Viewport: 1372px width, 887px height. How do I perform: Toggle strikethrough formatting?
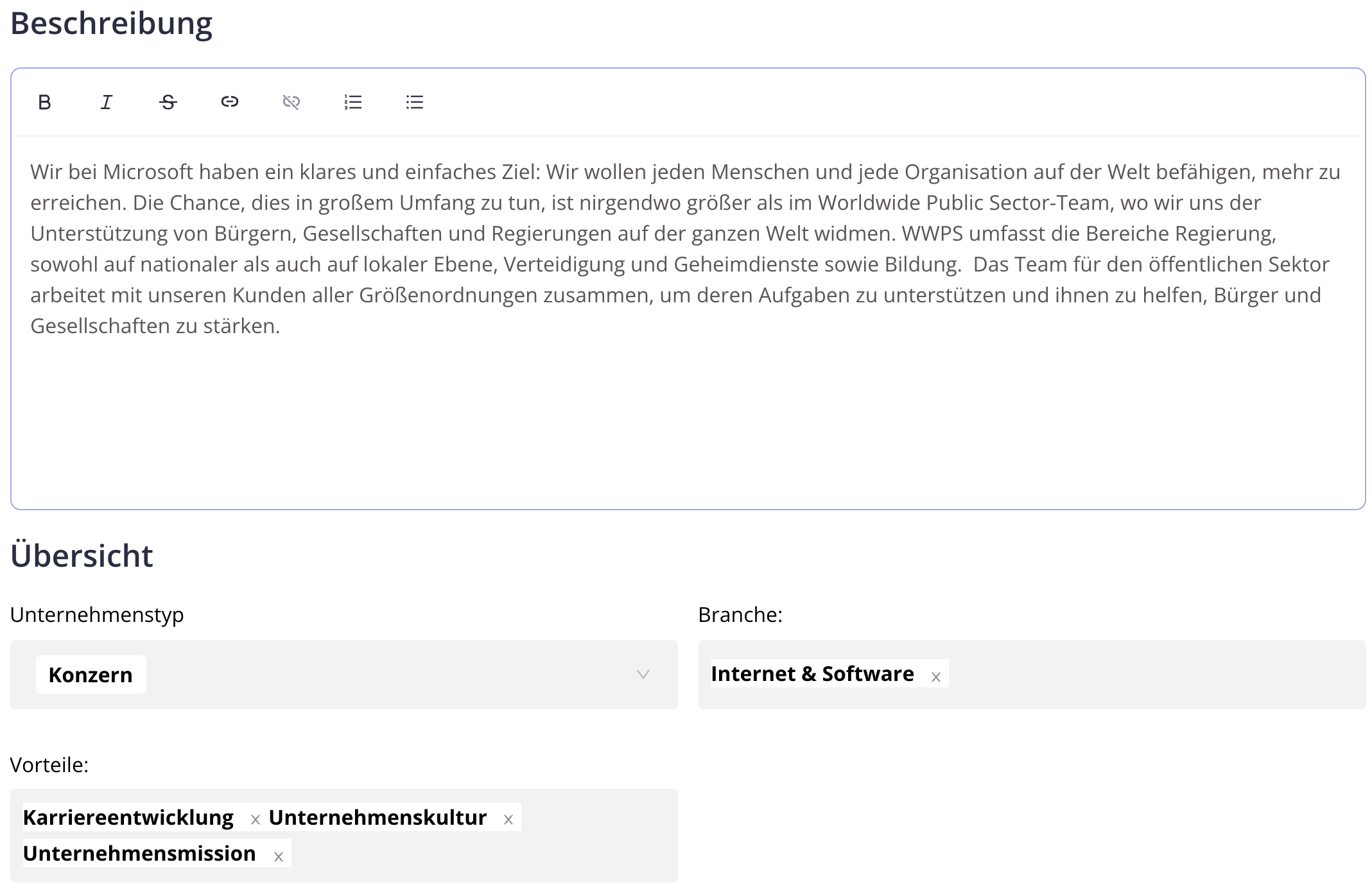(x=168, y=102)
